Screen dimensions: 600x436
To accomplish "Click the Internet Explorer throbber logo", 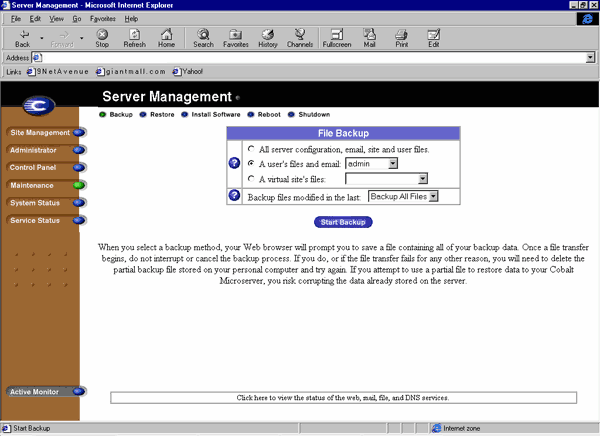I will click(x=587, y=19).
